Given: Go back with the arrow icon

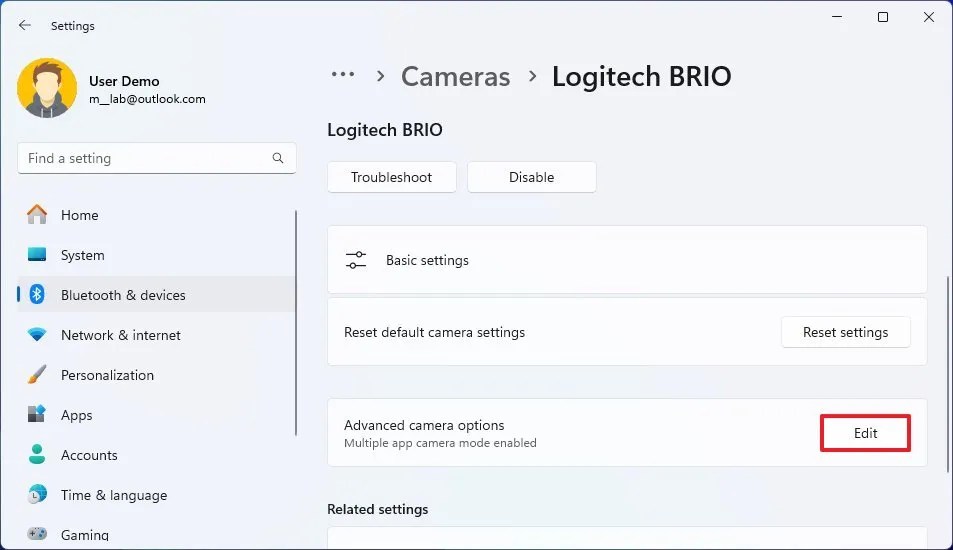Looking at the screenshot, I should point(24,25).
